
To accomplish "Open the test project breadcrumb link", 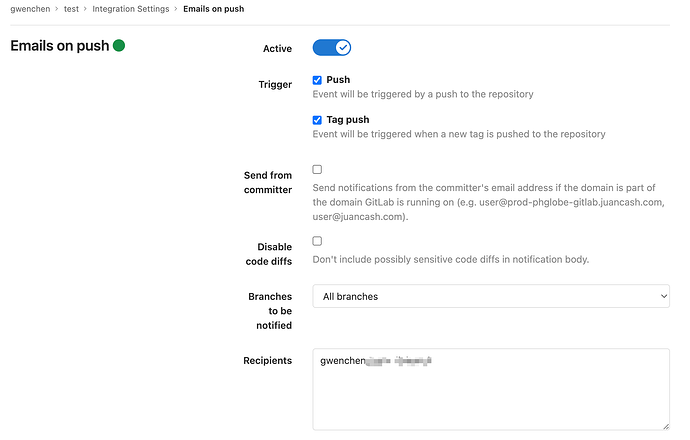I will [72, 9].
